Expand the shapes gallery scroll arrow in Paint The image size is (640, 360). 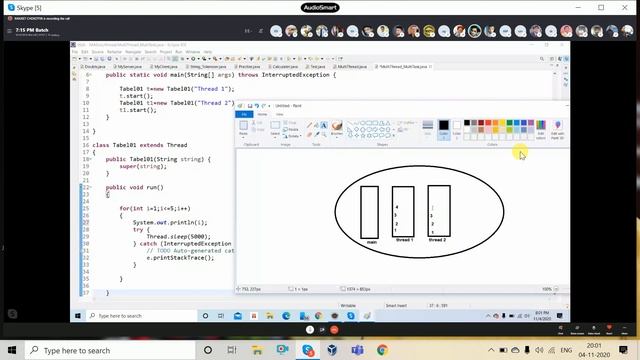(394, 135)
